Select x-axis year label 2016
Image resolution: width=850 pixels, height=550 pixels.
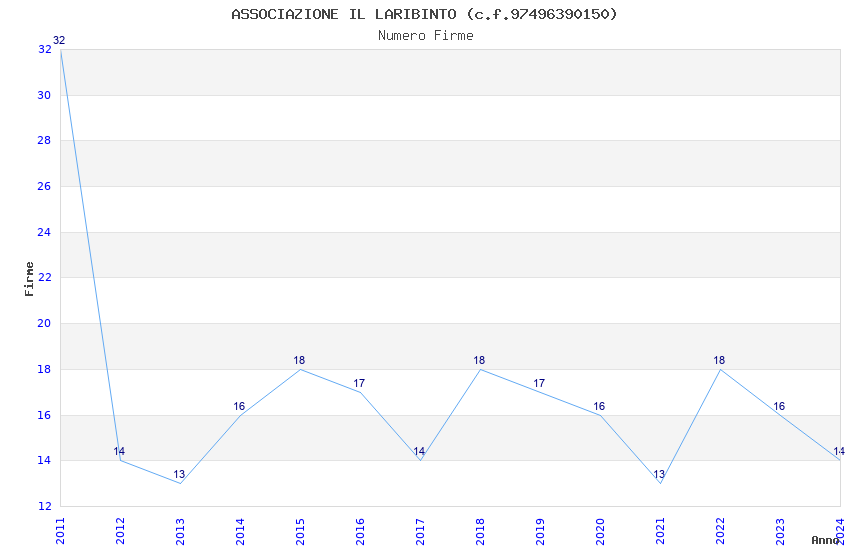(x=360, y=531)
